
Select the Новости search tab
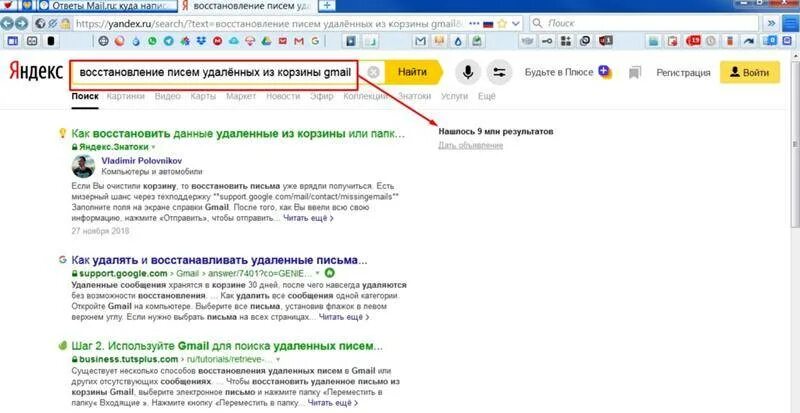point(283,96)
